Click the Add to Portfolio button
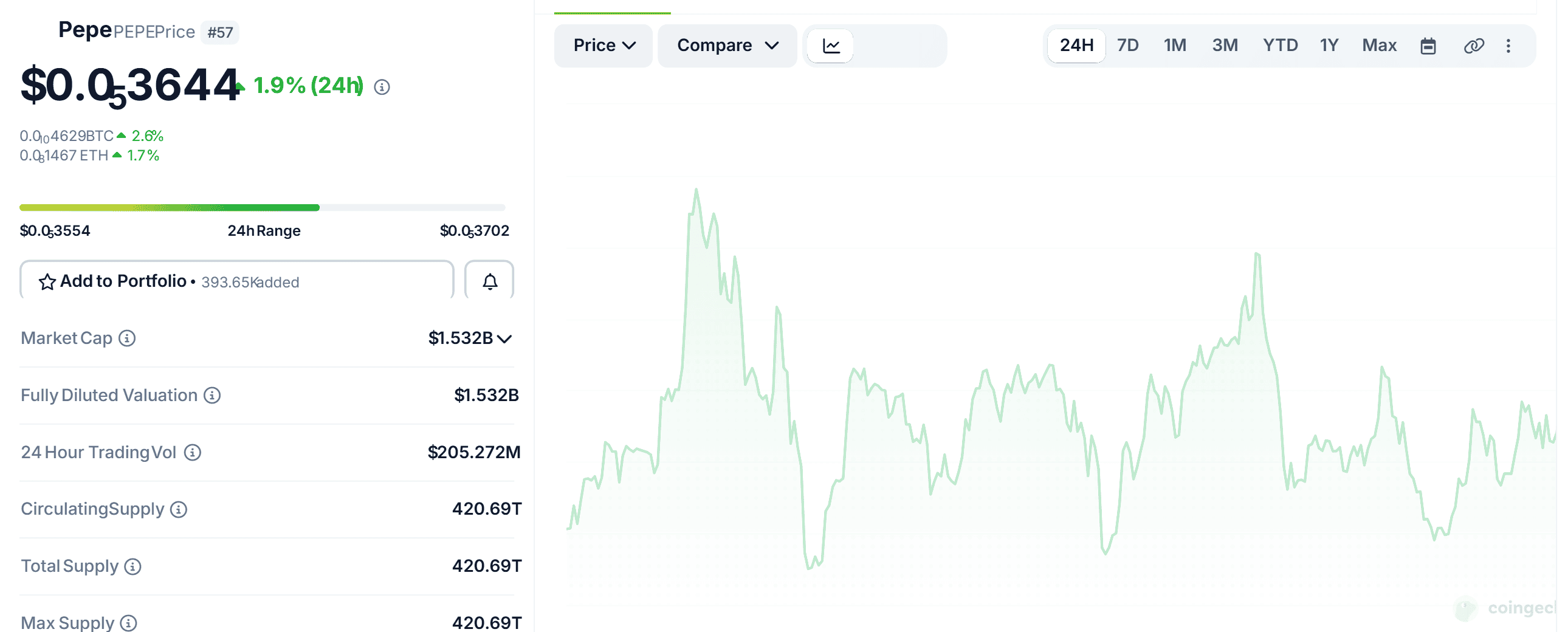 (237, 281)
